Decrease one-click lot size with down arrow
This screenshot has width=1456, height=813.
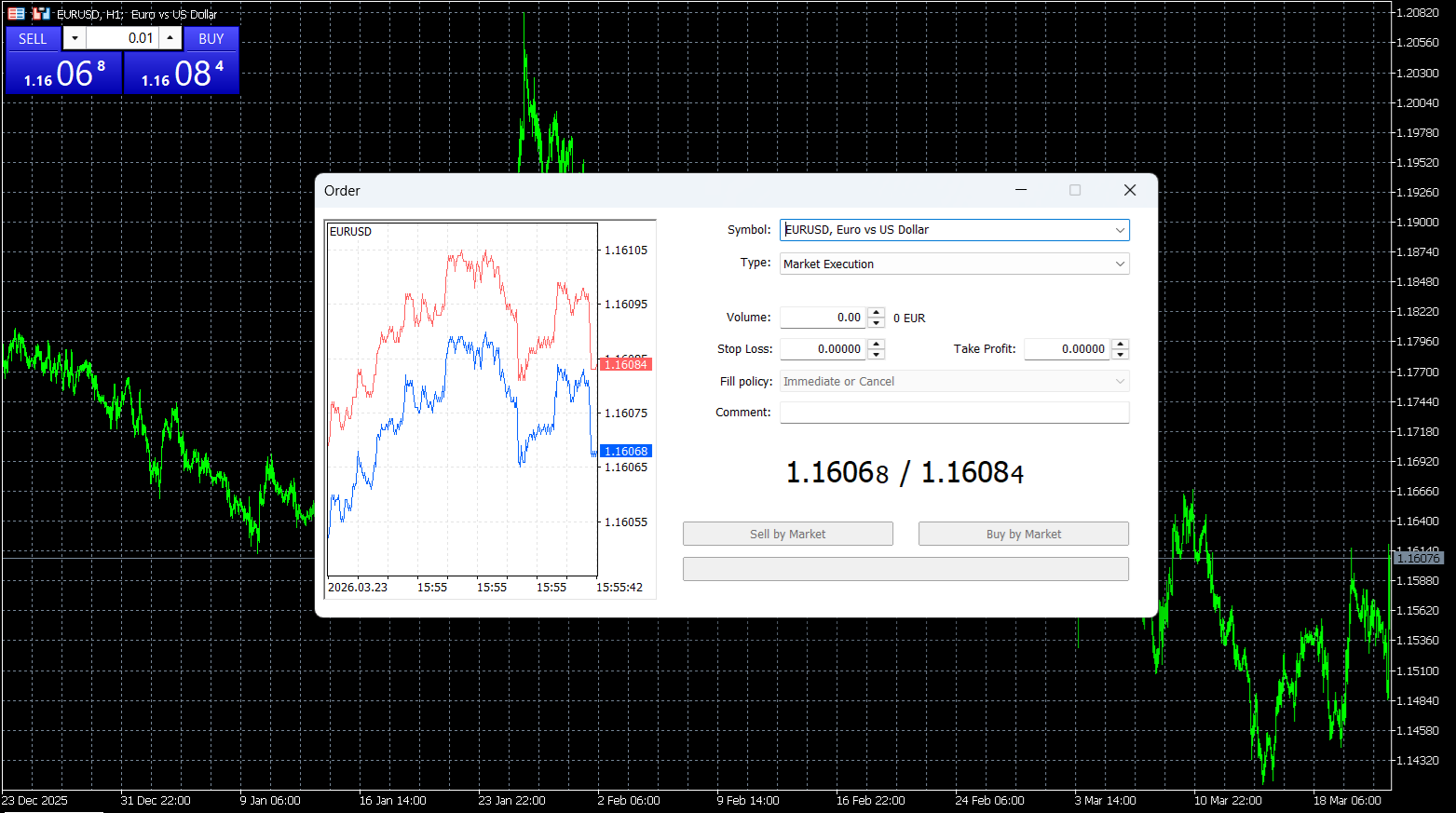(x=75, y=38)
